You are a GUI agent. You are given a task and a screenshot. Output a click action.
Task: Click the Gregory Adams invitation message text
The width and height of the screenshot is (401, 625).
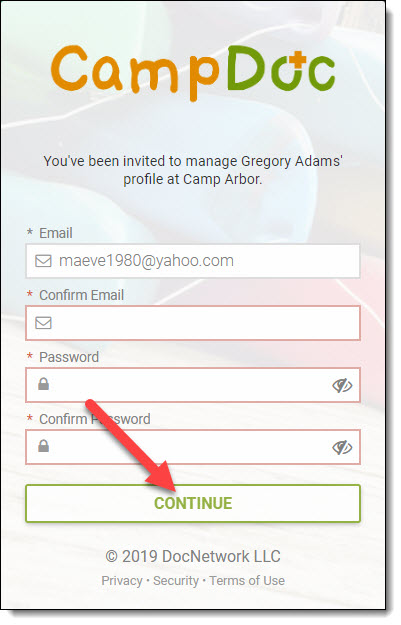(x=193, y=170)
